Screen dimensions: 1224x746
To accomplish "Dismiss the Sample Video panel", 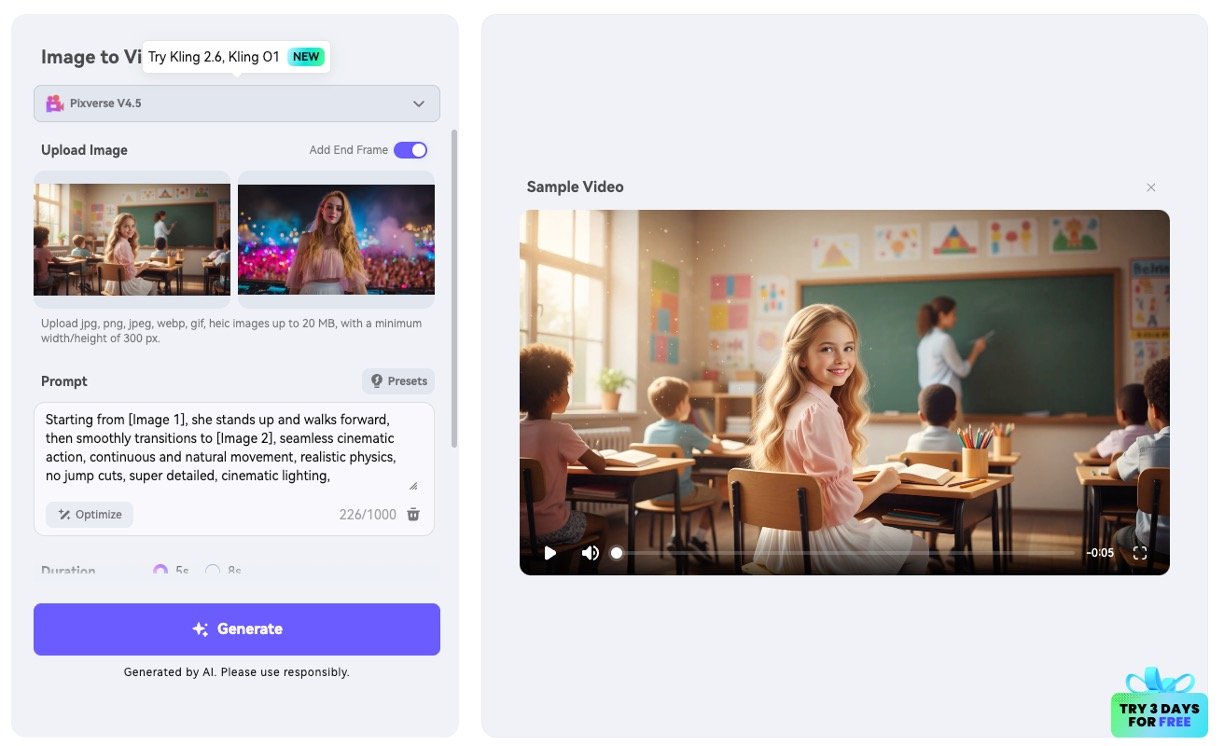I will 1151,187.
